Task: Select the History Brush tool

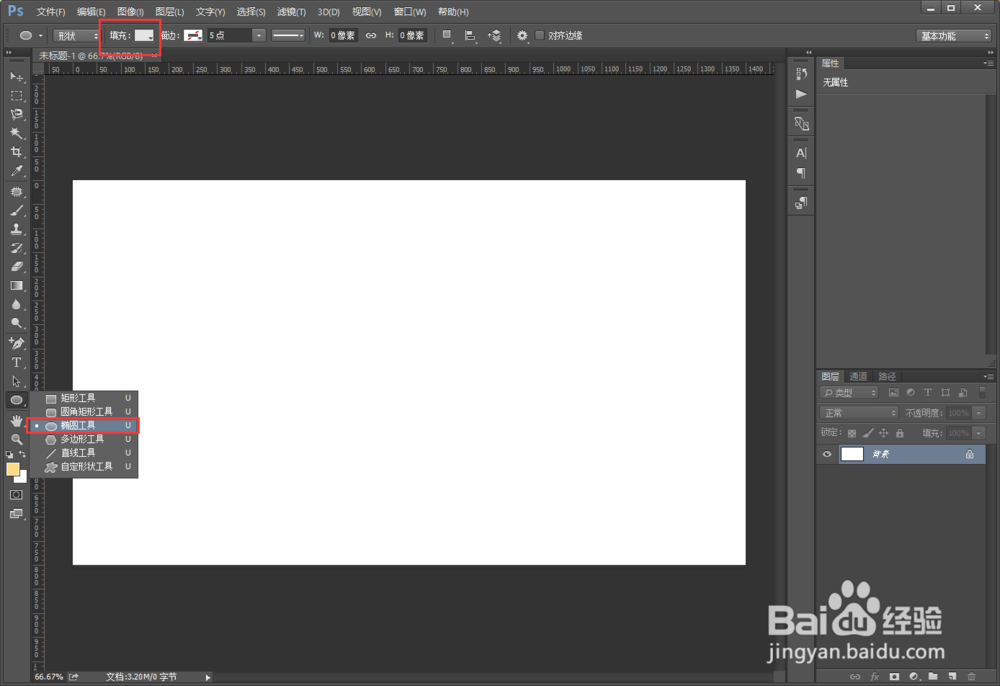Action: click(x=16, y=248)
